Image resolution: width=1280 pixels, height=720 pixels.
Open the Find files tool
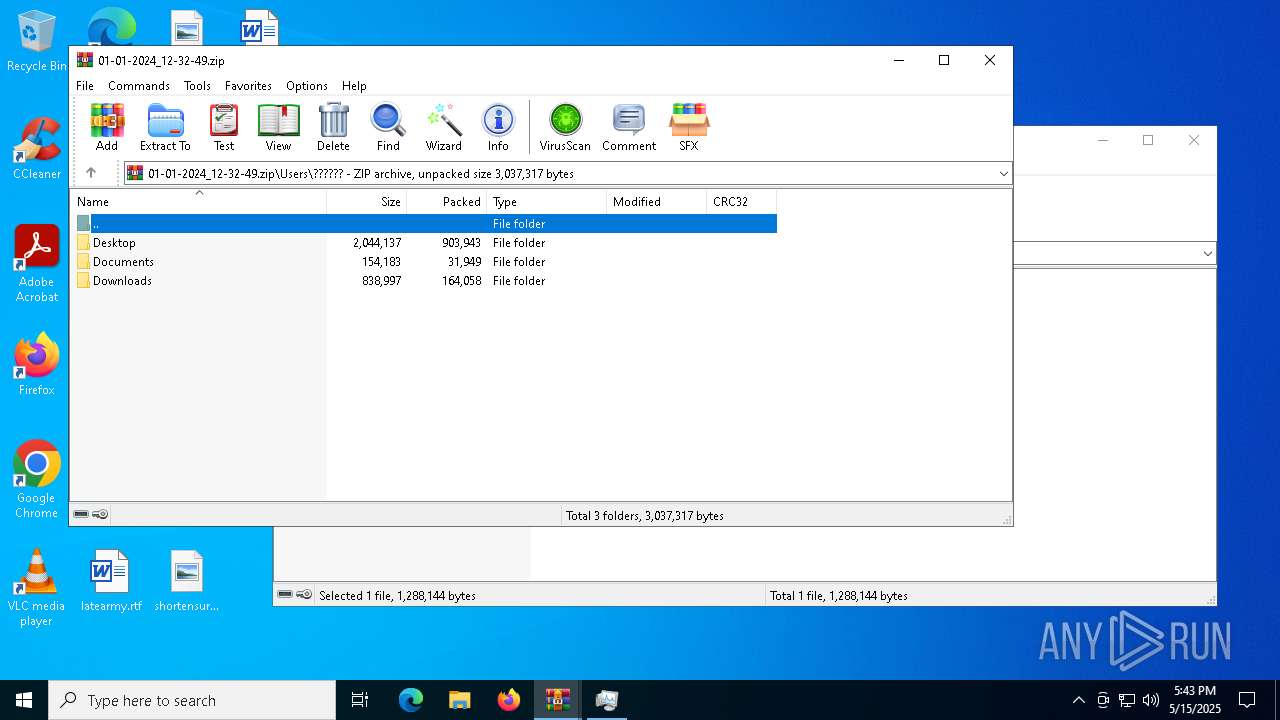click(388, 127)
